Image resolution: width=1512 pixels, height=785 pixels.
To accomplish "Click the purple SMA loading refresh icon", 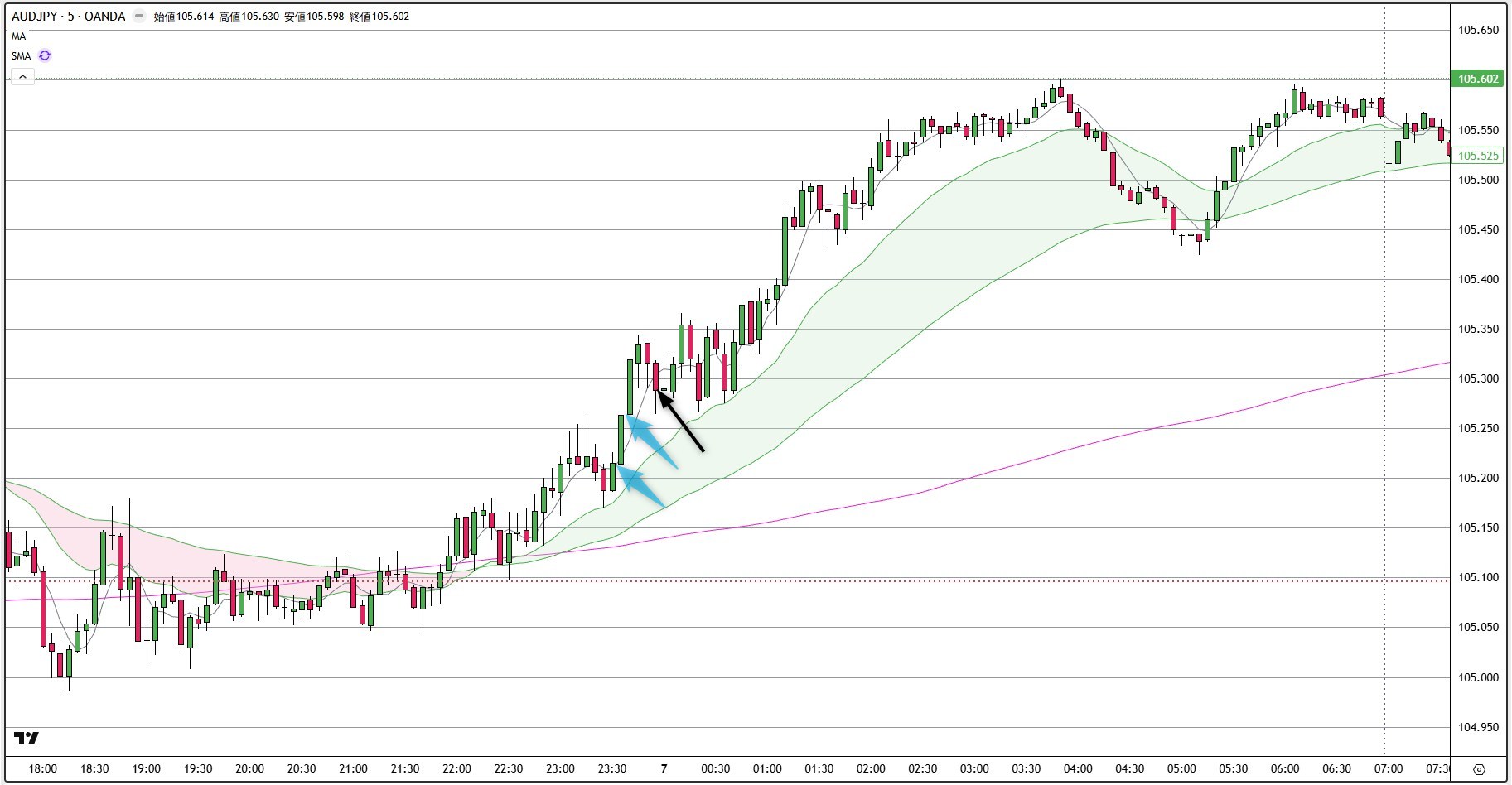I will (44, 55).
